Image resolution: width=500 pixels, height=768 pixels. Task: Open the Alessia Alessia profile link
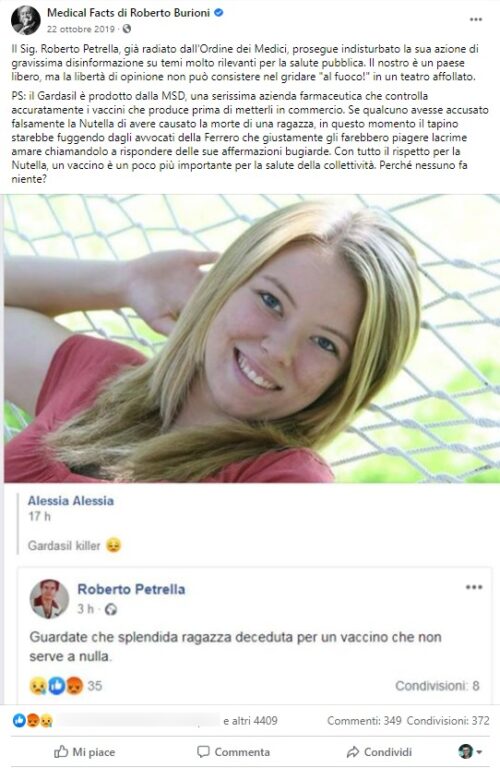pyautogui.click(x=71, y=501)
